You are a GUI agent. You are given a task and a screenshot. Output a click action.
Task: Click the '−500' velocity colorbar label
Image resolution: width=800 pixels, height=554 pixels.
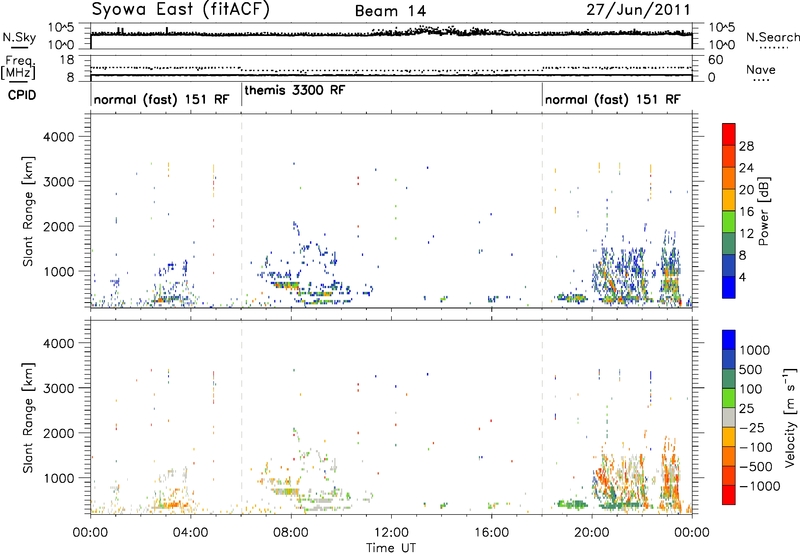pyautogui.click(x=756, y=466)
